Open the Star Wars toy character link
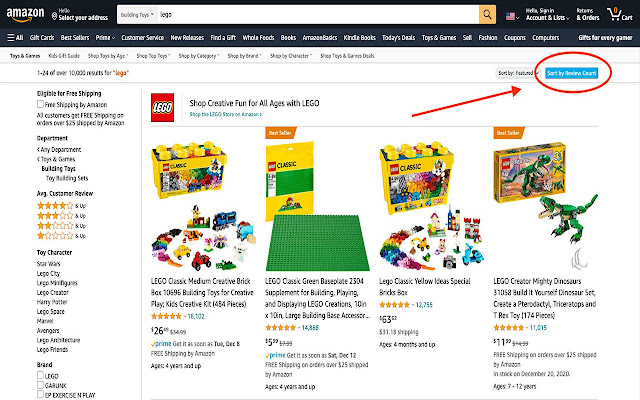Viewport: 640px width, 400px height. [49, 264]
